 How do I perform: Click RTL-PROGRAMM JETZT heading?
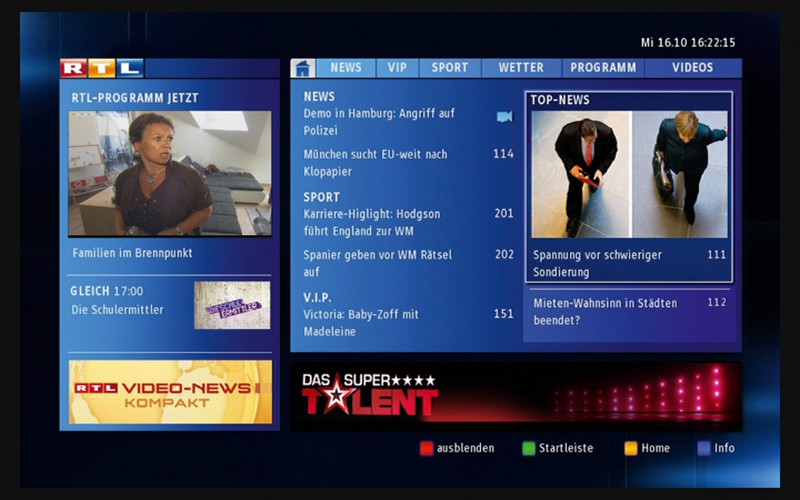(x=135, y=98)
